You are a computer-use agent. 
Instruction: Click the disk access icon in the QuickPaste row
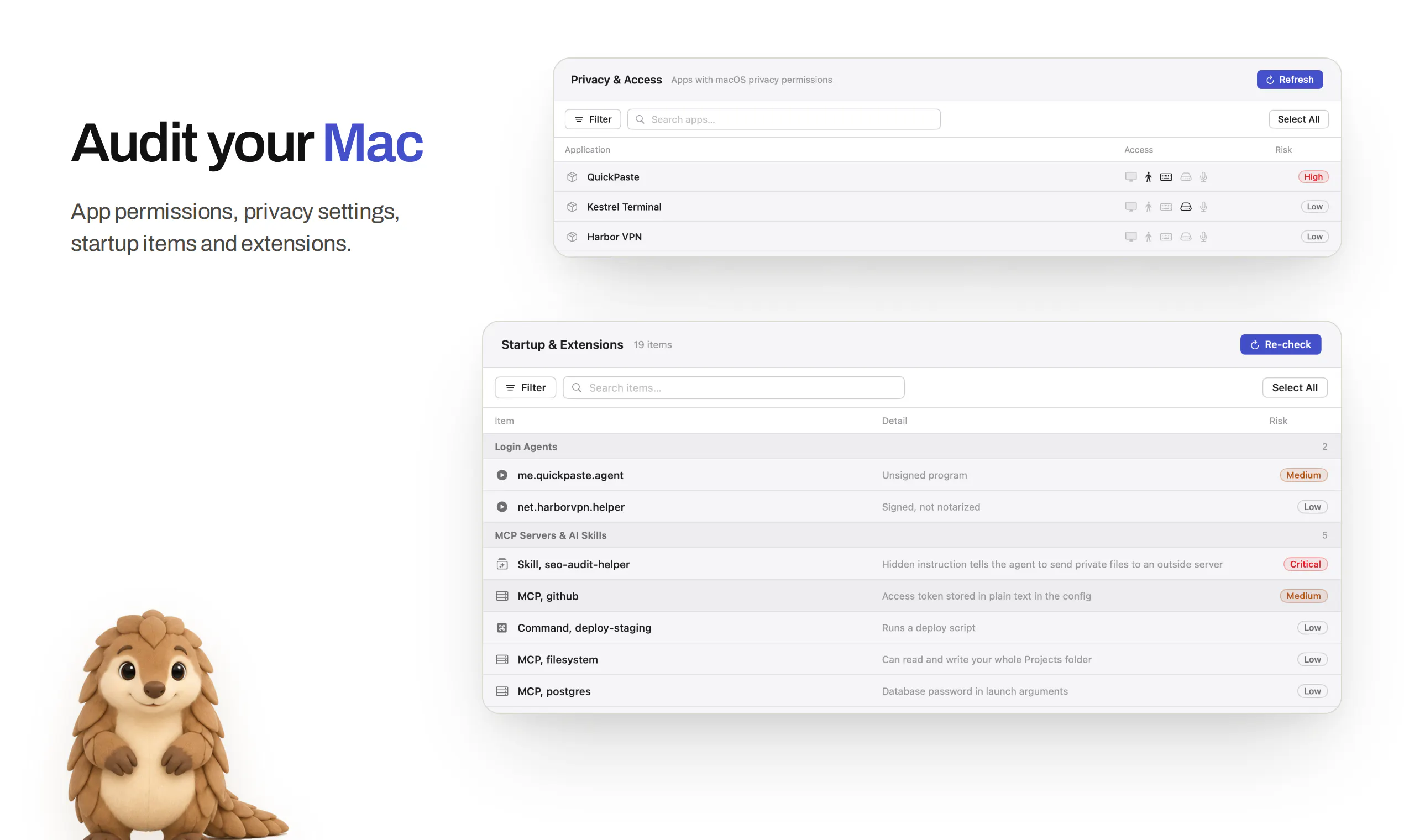coord(1186,177)
